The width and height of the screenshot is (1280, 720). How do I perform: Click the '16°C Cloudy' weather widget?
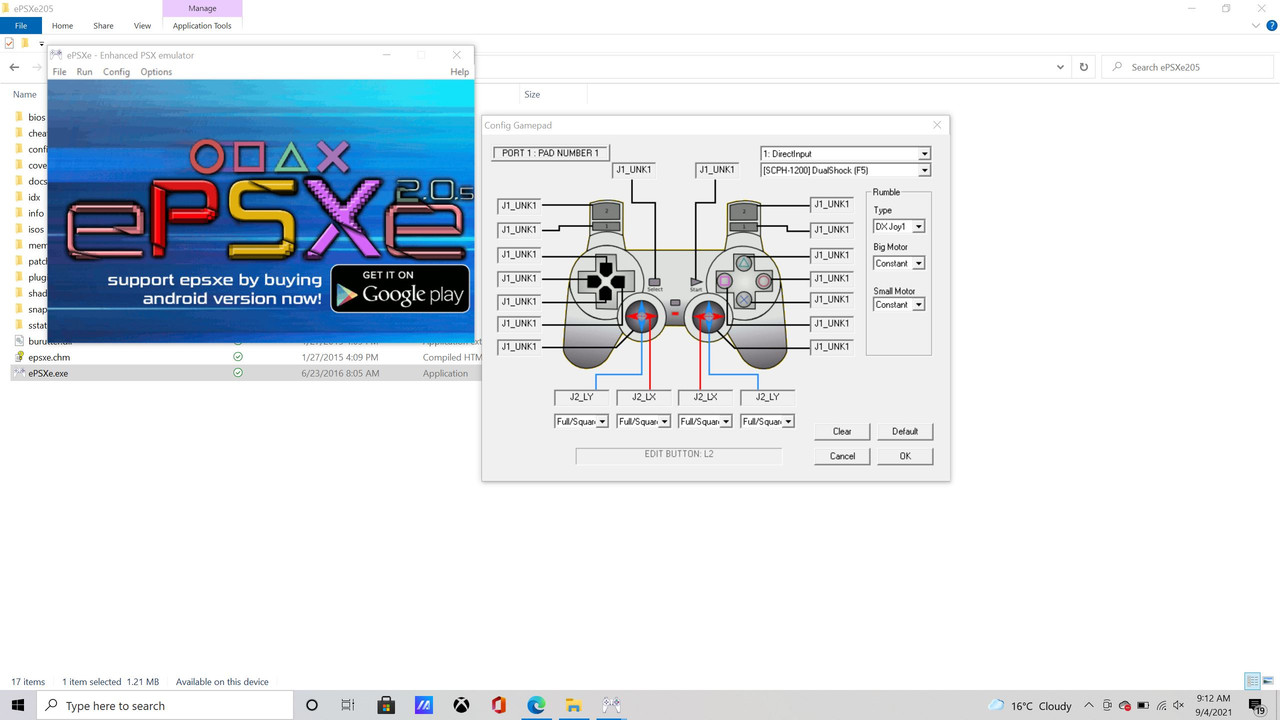tap(1030, 705)
